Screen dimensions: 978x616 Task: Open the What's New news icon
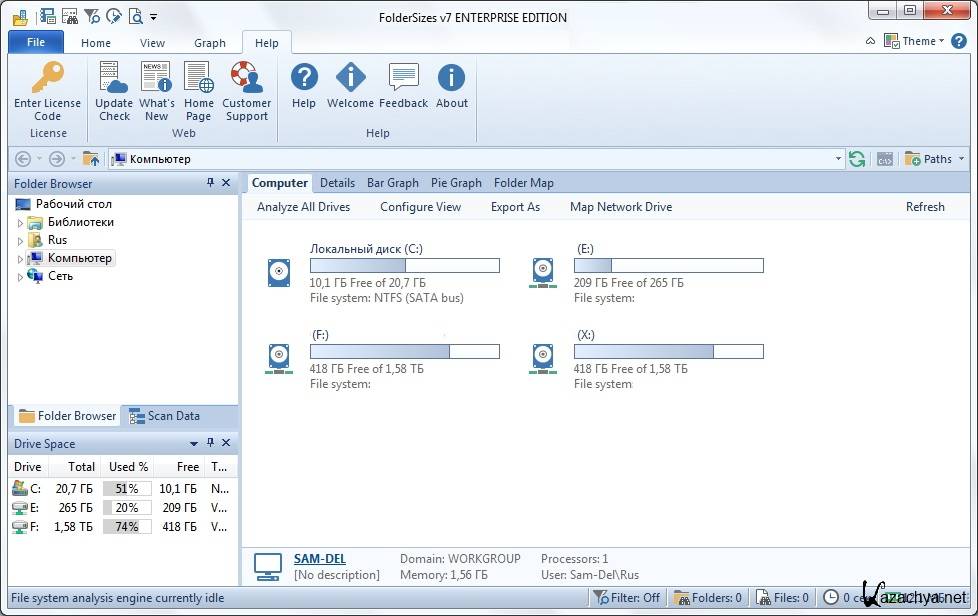point(156,78)
